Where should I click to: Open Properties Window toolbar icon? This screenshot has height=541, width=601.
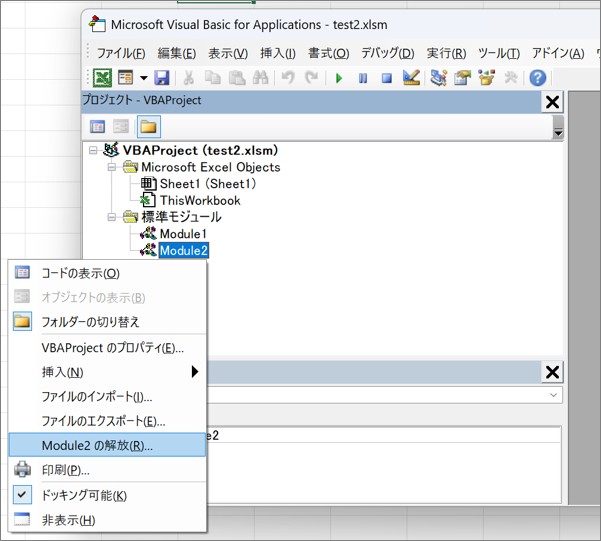click(x=463, y=78)
